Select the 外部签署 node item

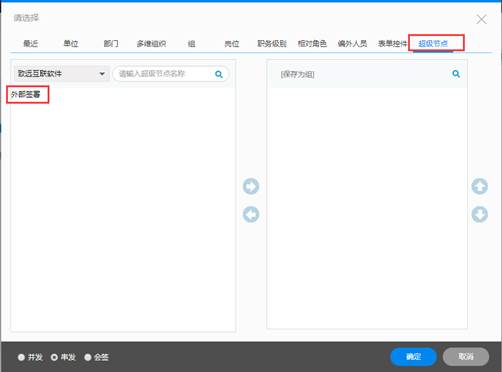click(26, 94)
